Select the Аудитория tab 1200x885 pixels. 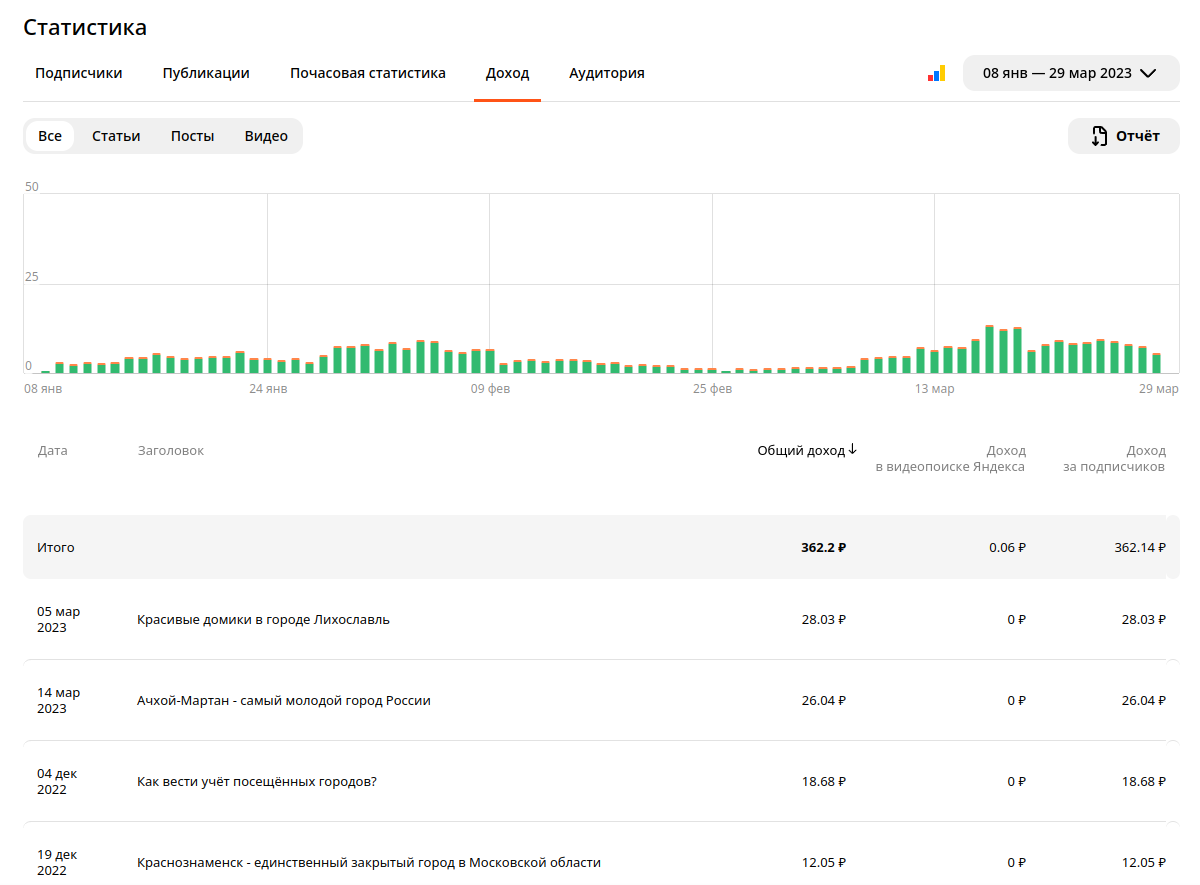607,73
